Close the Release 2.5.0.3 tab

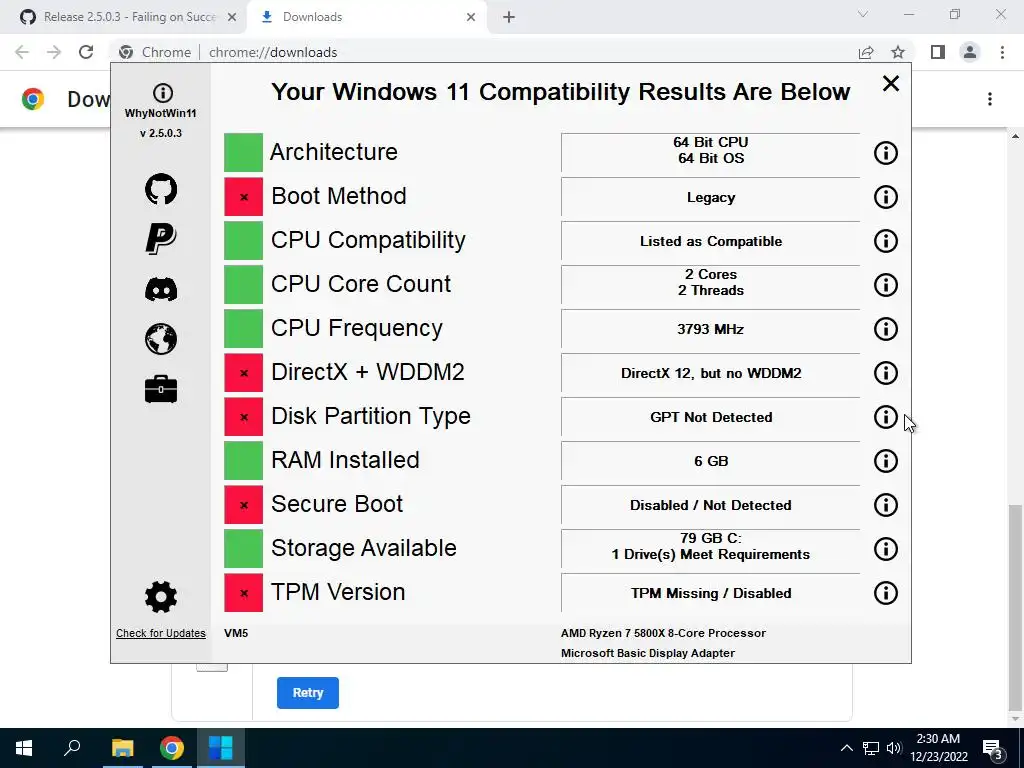[x=231, y=17]
